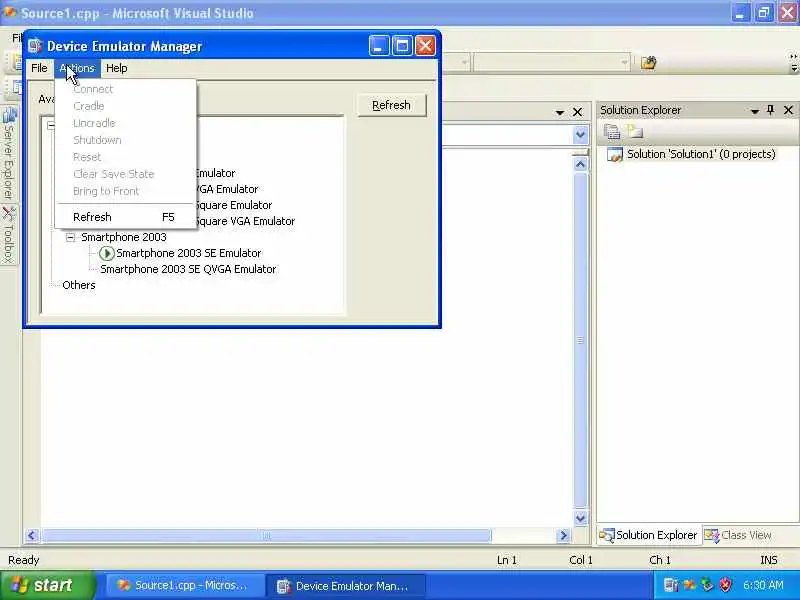800x600 pixels.
Task: Select Smartphone 2003 SE Emulator entry
Action: pos(189,253)
